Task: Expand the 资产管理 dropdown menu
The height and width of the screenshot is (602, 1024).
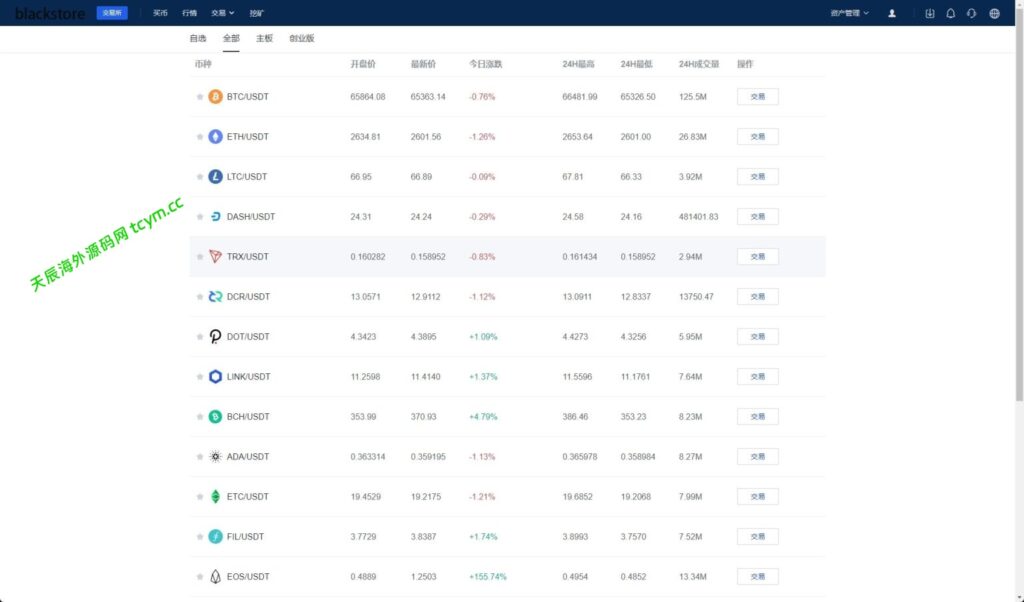Action: [x=849, y=14]
